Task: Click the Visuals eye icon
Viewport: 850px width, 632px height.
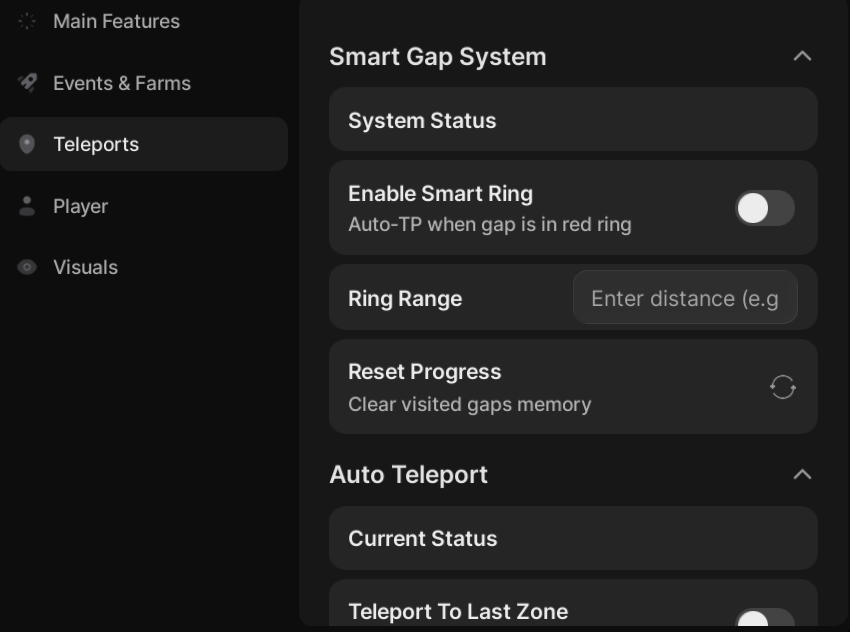Action: [x=27, y=267]
